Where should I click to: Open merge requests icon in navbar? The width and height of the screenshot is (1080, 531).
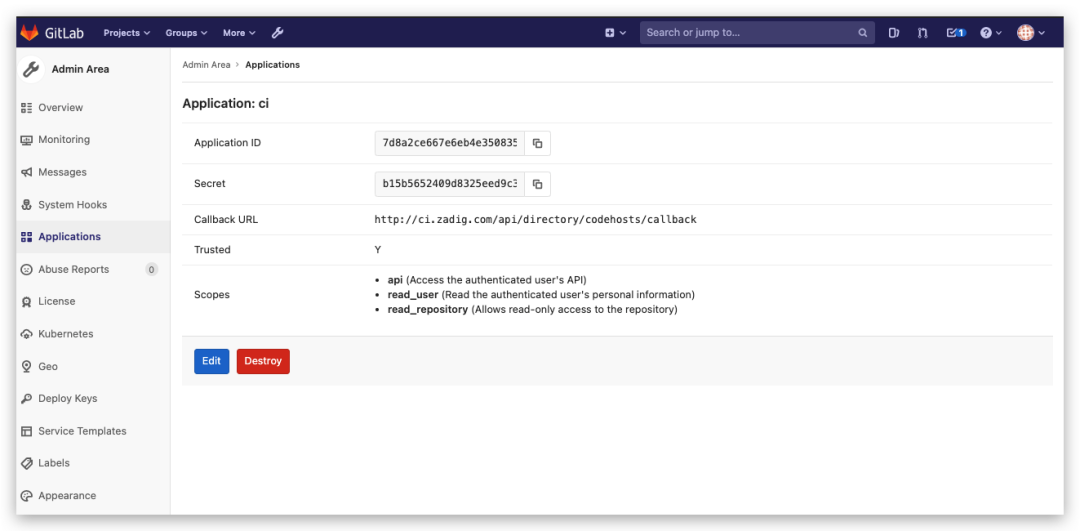(923, 32)
